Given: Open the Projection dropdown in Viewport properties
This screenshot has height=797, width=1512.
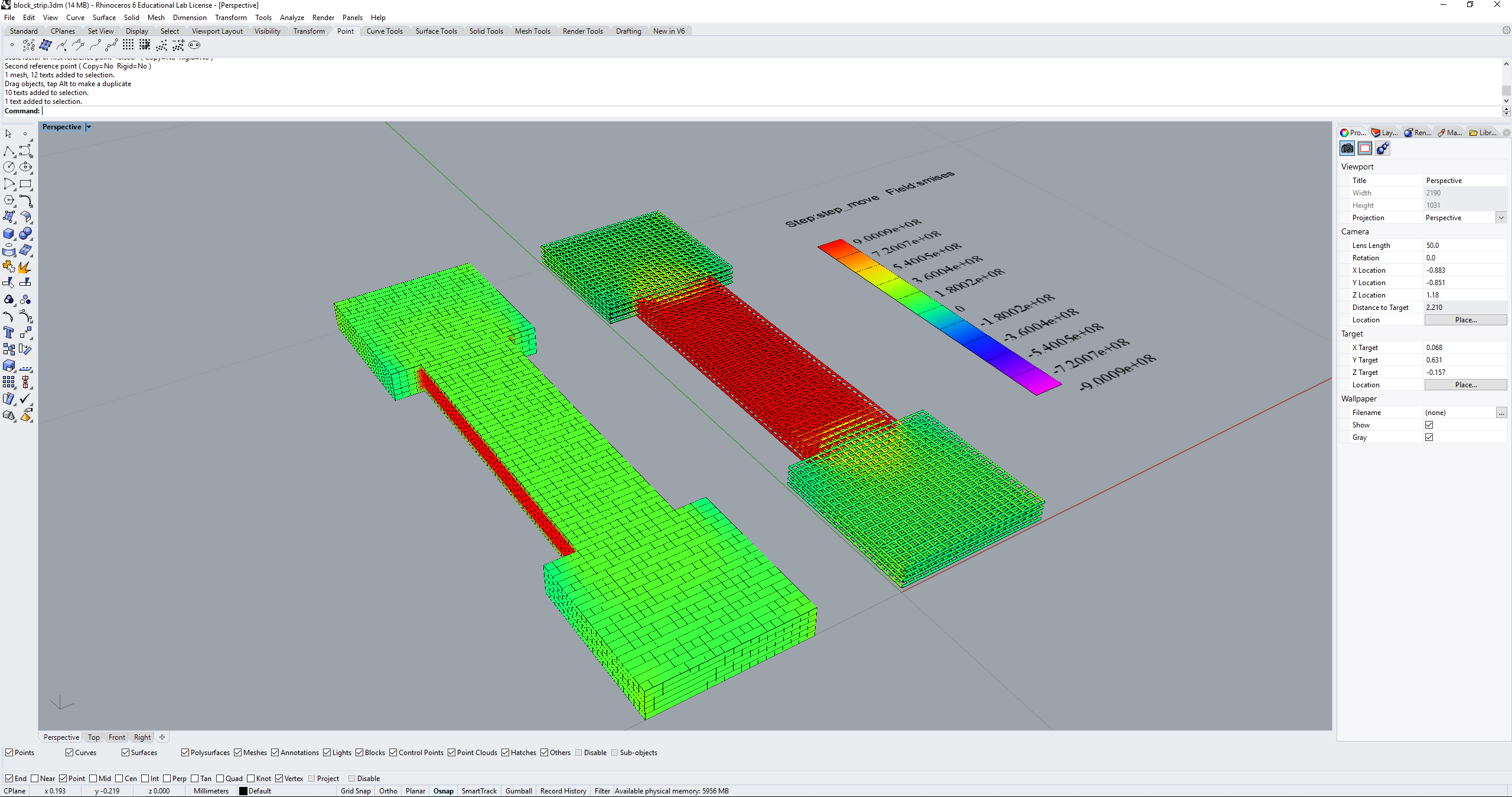Looking at the screenshot, I should [x=1501, y=217].
